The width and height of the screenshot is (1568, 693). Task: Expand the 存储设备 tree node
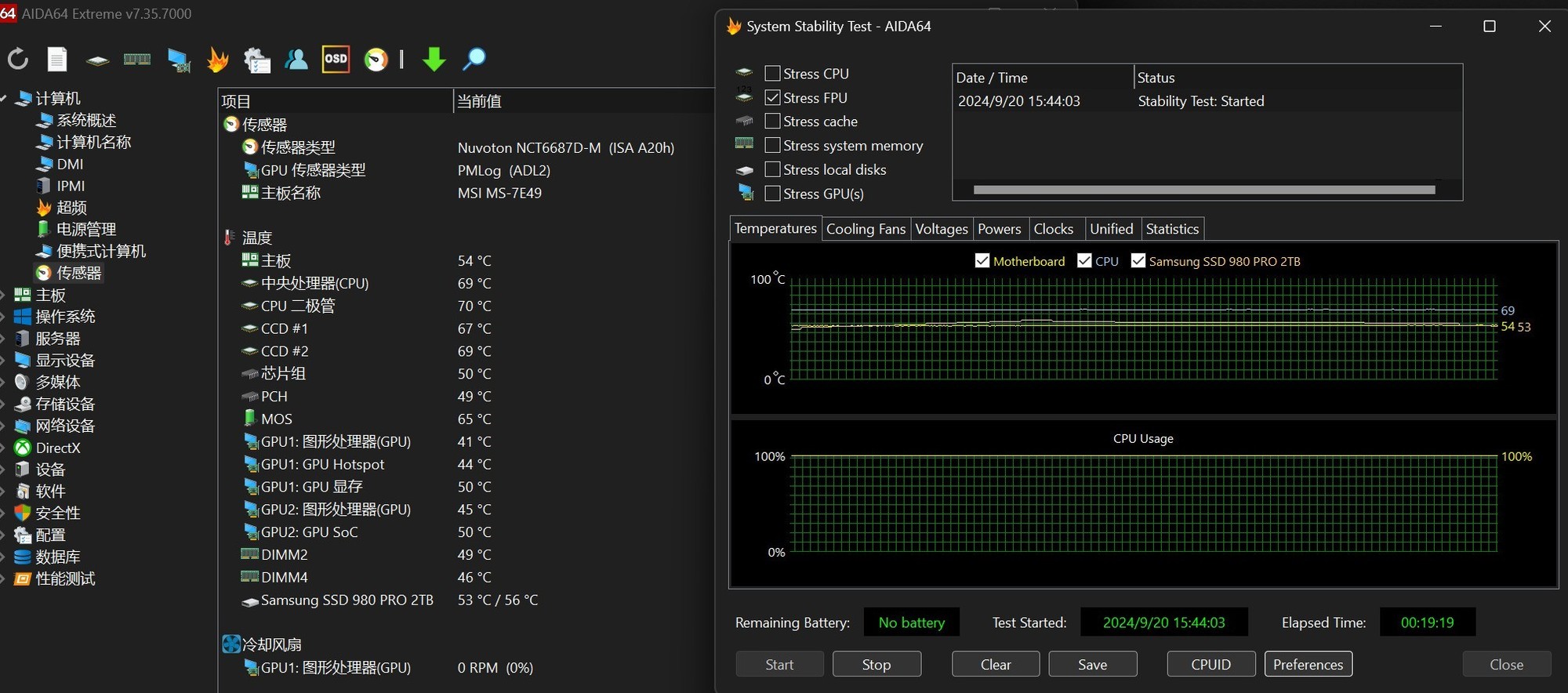3,404
